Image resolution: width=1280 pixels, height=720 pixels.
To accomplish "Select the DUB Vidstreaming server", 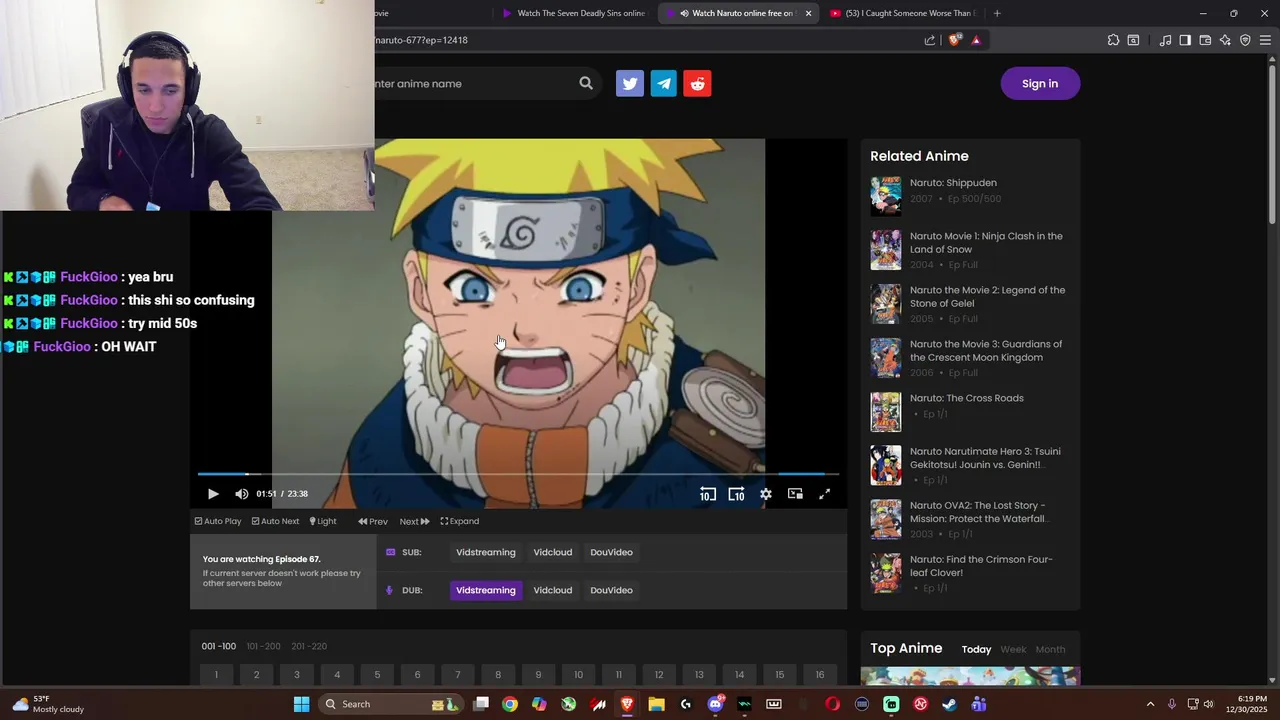I will (486, 590).
